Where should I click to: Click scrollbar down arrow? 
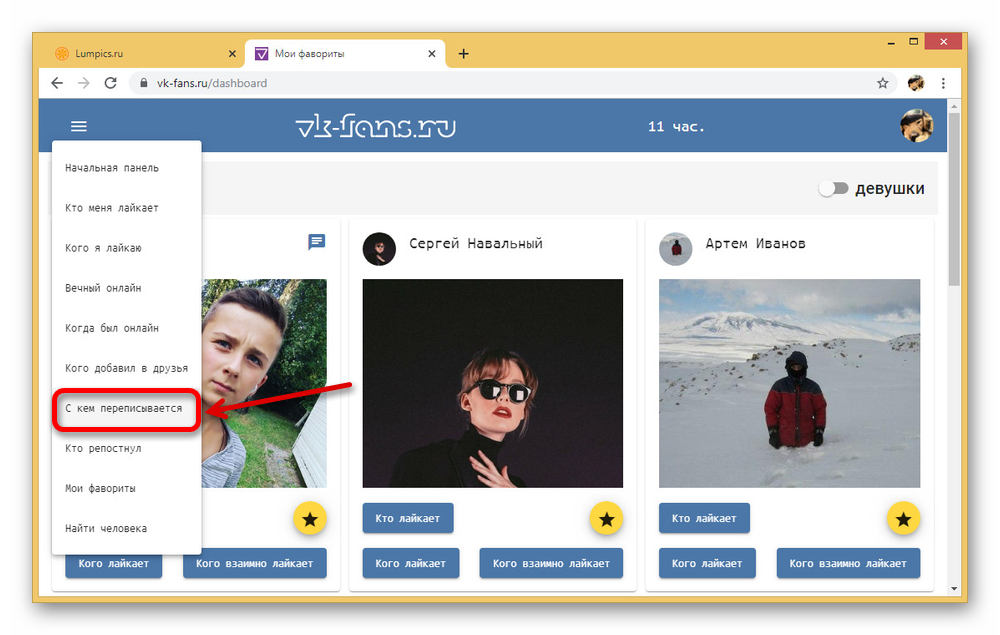[953, 588]
